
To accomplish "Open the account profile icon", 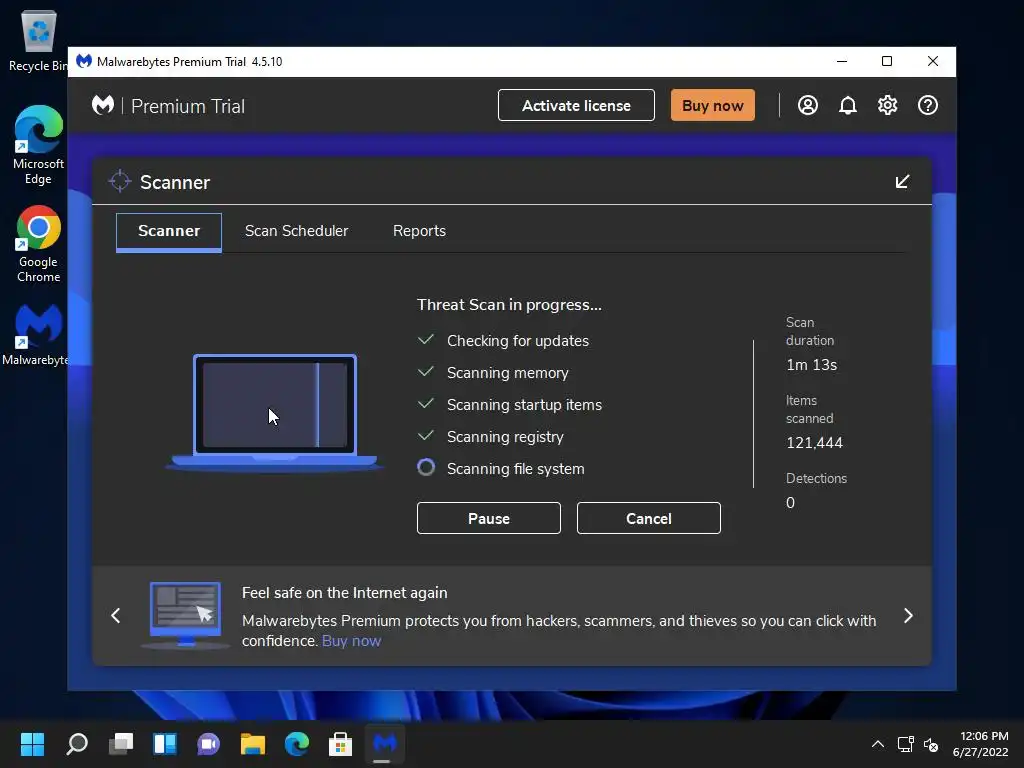I will (808, 105).
